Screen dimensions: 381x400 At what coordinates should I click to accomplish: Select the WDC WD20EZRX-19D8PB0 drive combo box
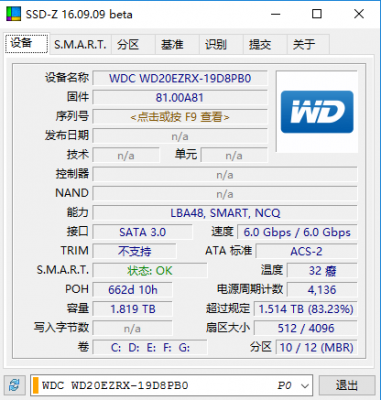tap(171, 386)
